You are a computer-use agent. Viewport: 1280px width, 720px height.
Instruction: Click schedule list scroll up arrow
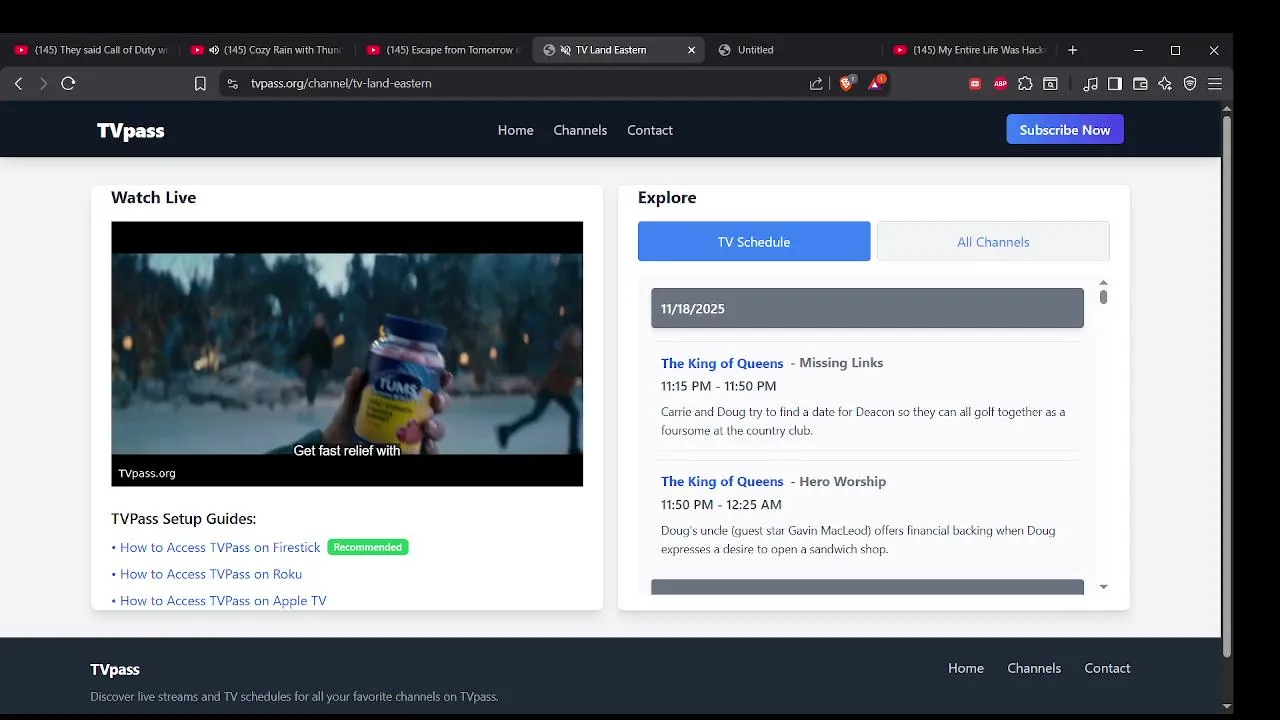pos(1103,283)
